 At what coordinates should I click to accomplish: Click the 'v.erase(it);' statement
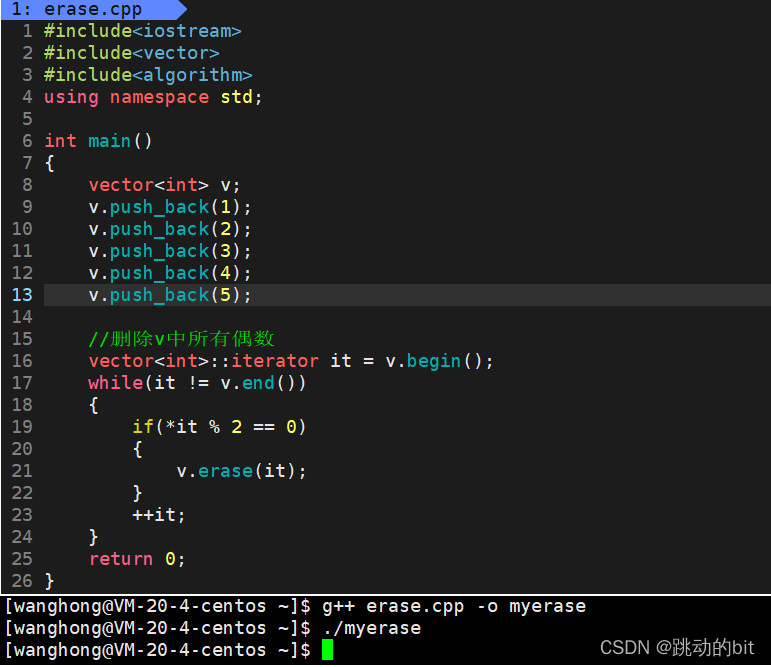coord(241,471)
